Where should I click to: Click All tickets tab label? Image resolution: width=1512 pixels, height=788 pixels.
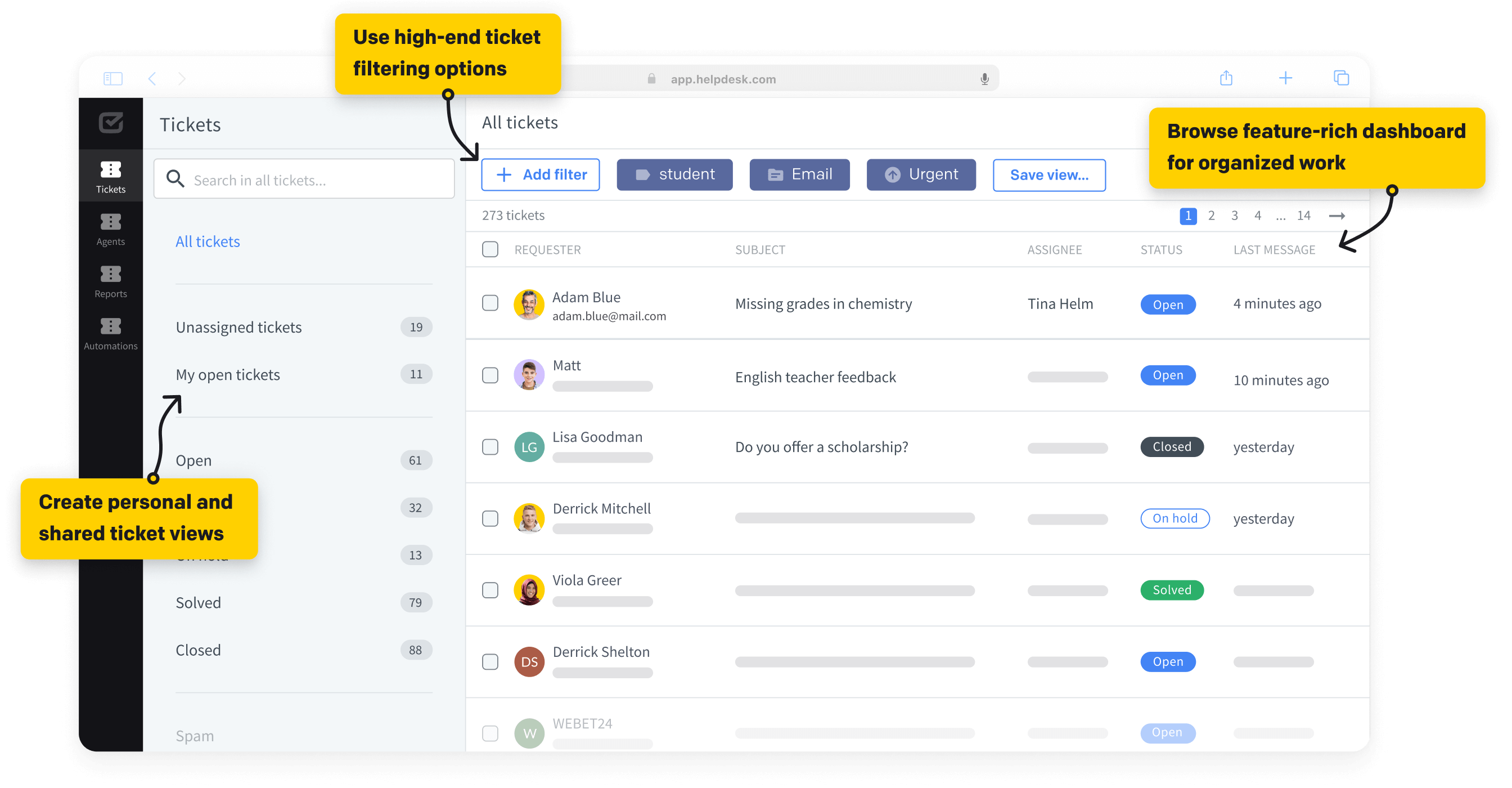click(208, 241)
